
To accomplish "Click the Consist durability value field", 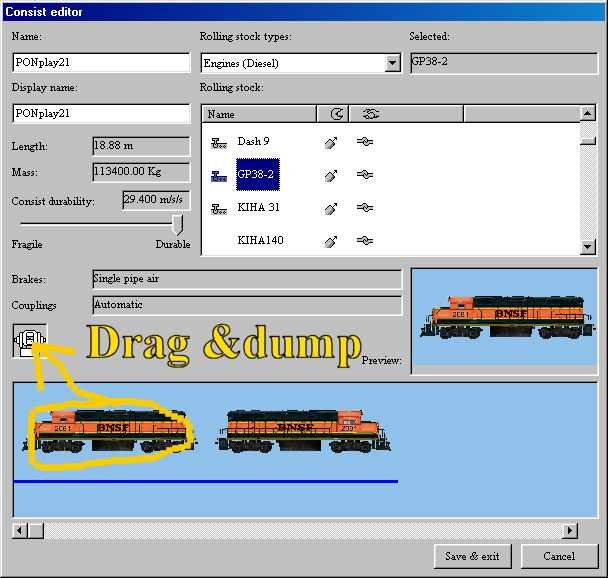I will pyautogui.click(x=156, y=200).
